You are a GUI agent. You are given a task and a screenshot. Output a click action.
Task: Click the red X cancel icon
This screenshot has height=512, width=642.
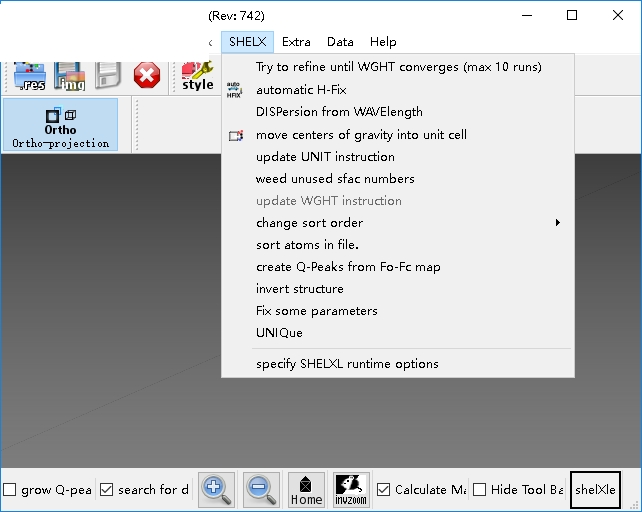point(147,75)
